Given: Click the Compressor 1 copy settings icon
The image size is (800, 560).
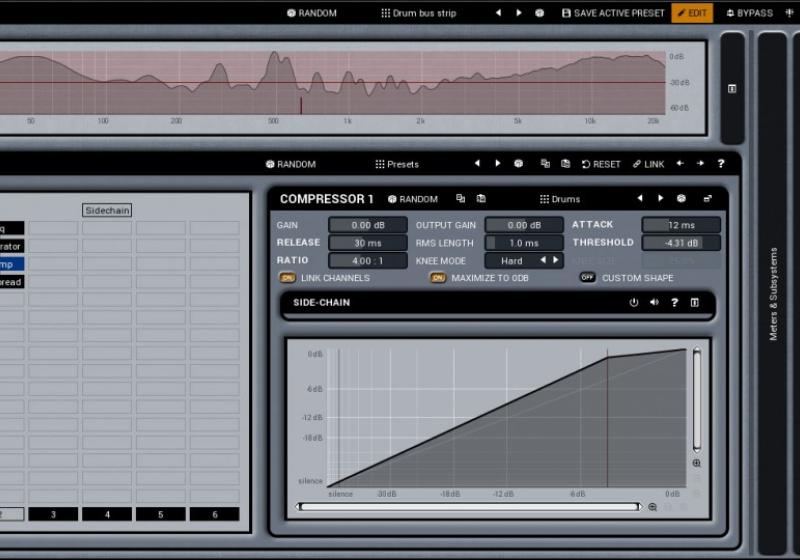Looking at the screenshot, I should 461,199.
